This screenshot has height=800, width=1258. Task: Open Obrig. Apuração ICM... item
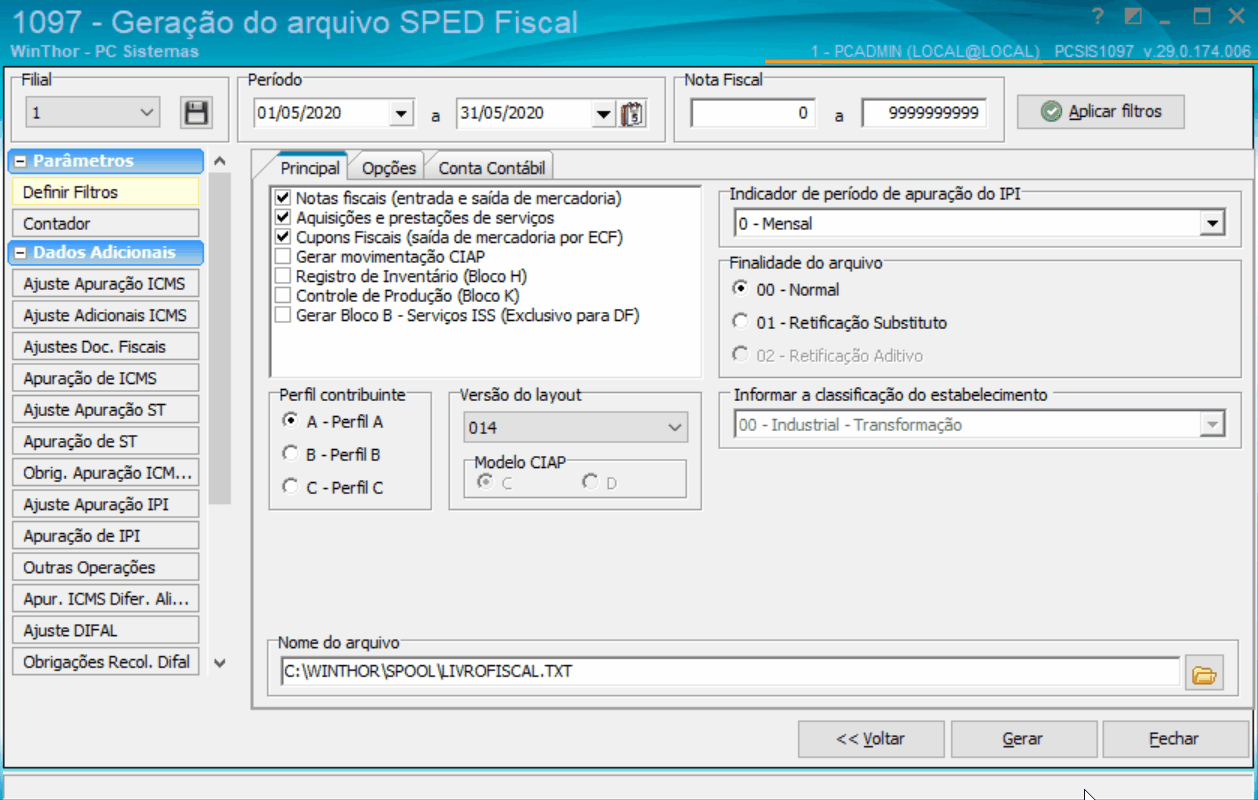[105, 473]
